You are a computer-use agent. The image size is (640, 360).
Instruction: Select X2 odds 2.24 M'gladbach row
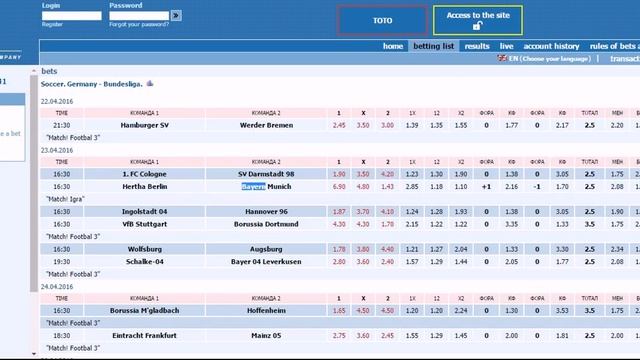point(461,311)
